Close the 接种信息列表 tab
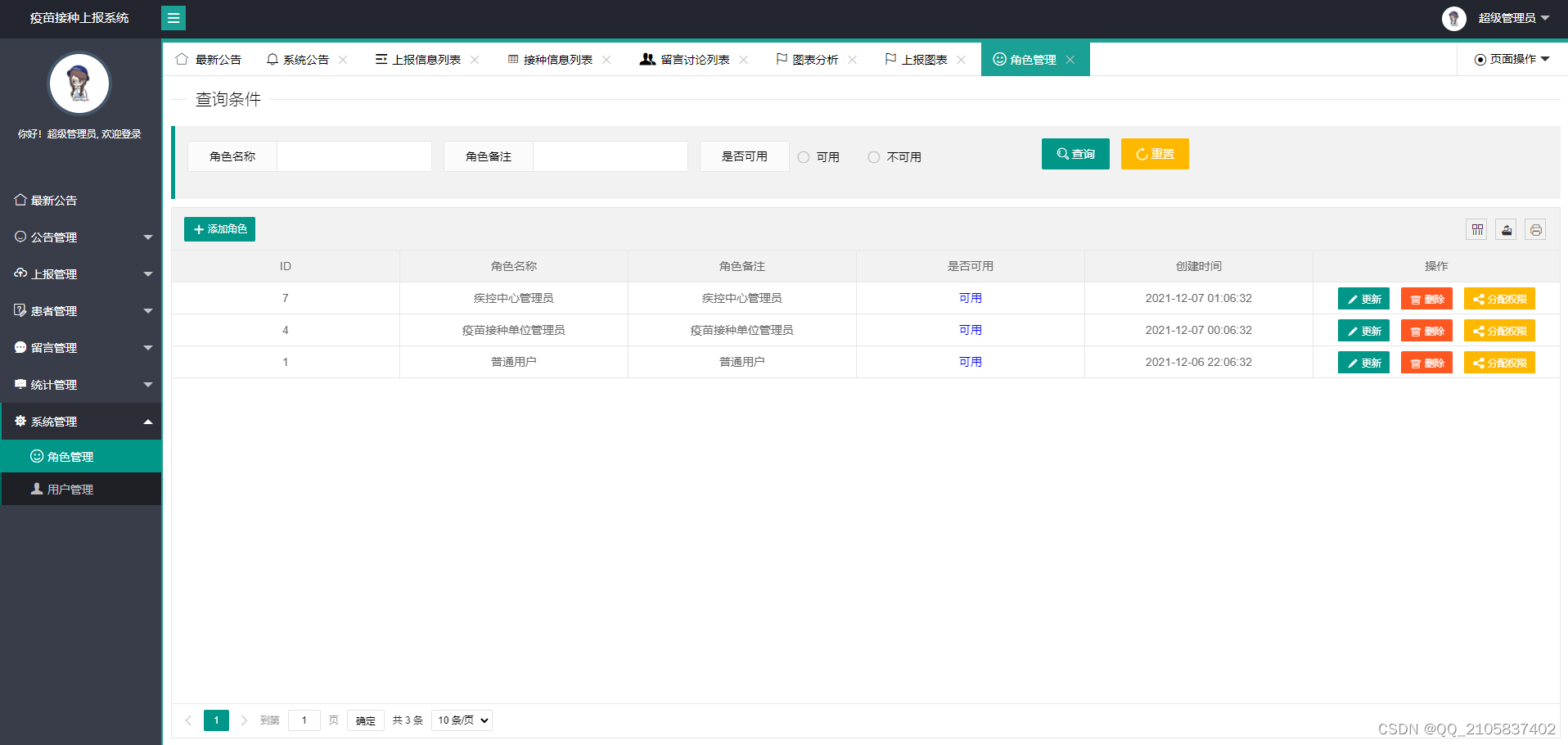This screenshot has width=1568, height=745. (606, 60)
